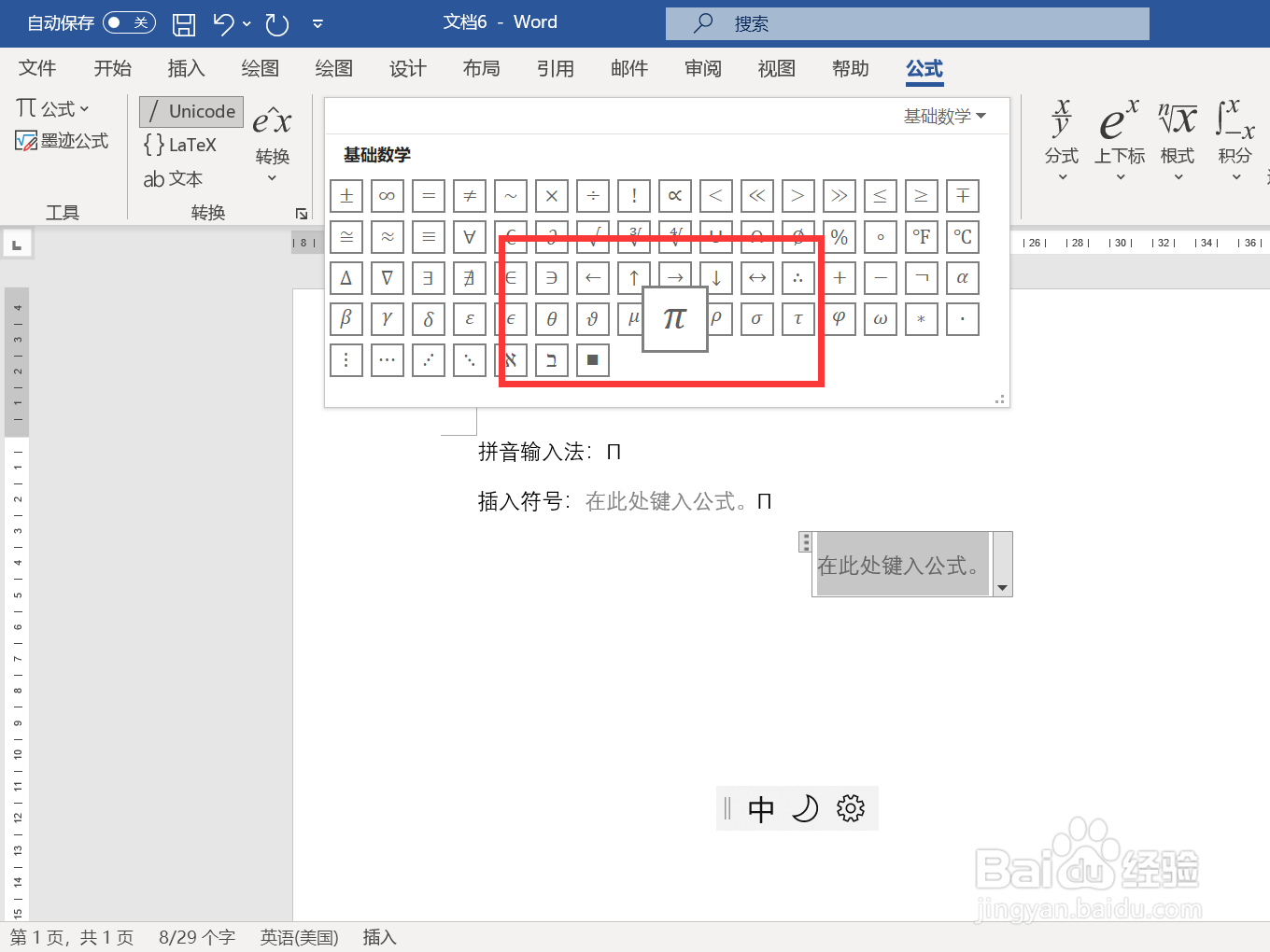
Task: Switch to the 插入 ribbon tab
Action: [186, 68]
